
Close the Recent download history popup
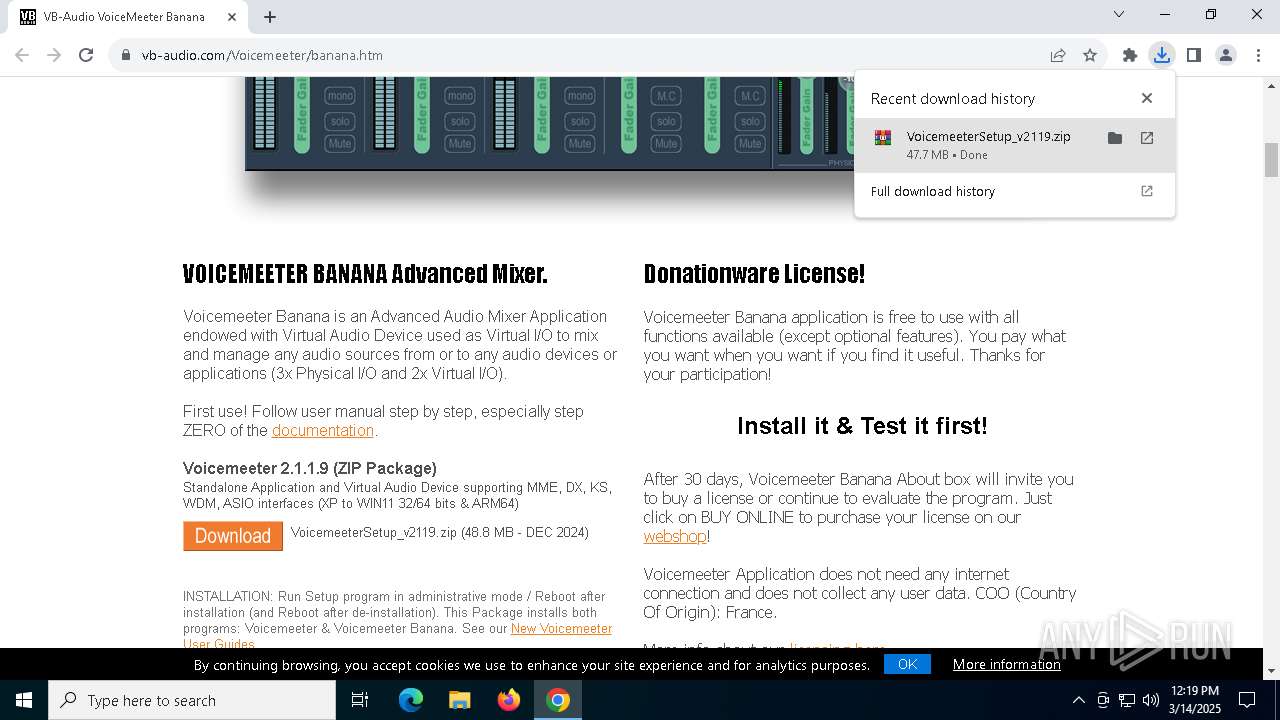1147,98
